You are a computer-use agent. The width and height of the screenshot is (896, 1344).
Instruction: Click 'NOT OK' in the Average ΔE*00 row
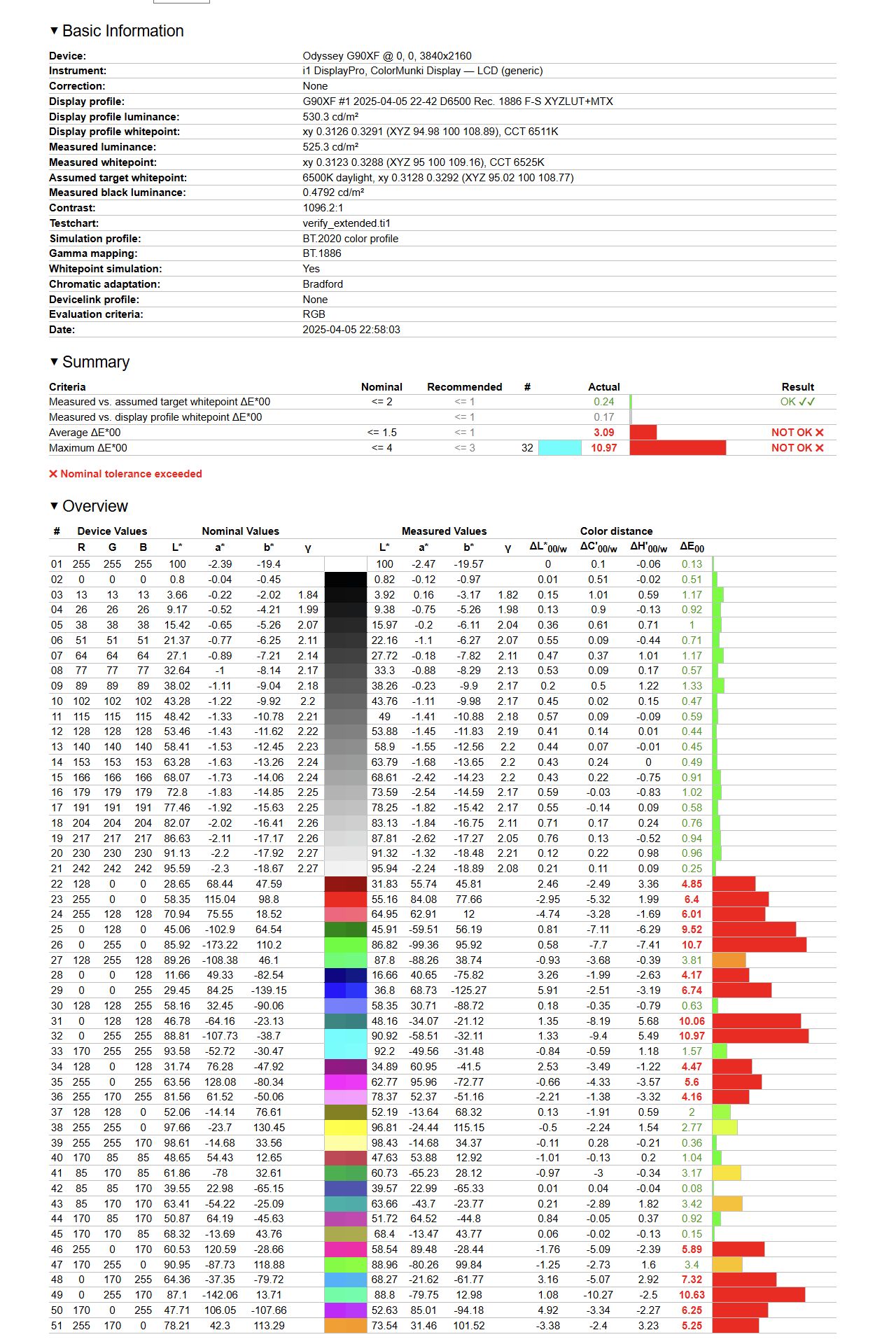click(792, 433)
